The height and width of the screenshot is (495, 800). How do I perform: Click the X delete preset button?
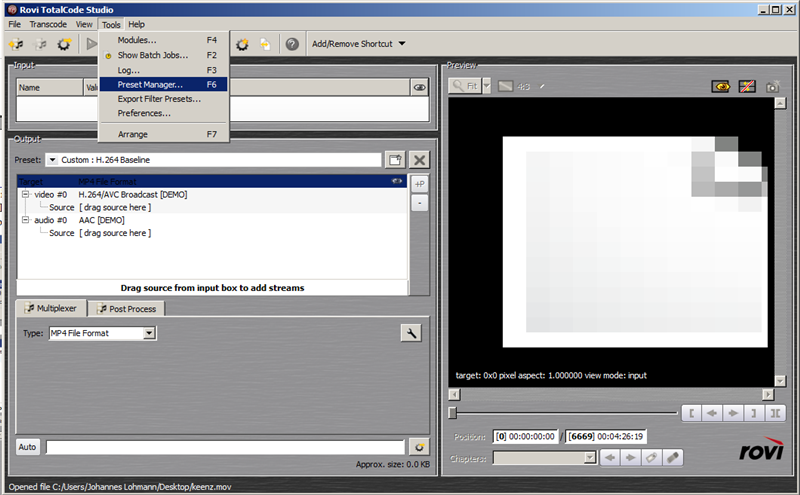(x=419, y=160)
